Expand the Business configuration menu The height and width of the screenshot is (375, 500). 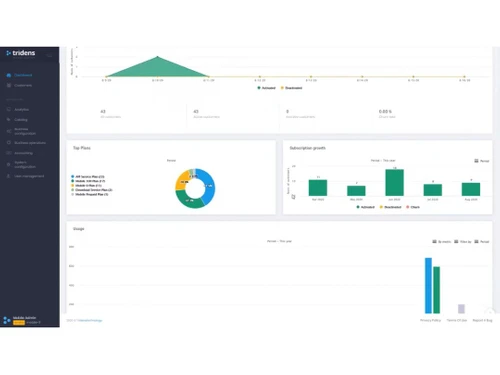pyautogui.click(x=25, y=131)
